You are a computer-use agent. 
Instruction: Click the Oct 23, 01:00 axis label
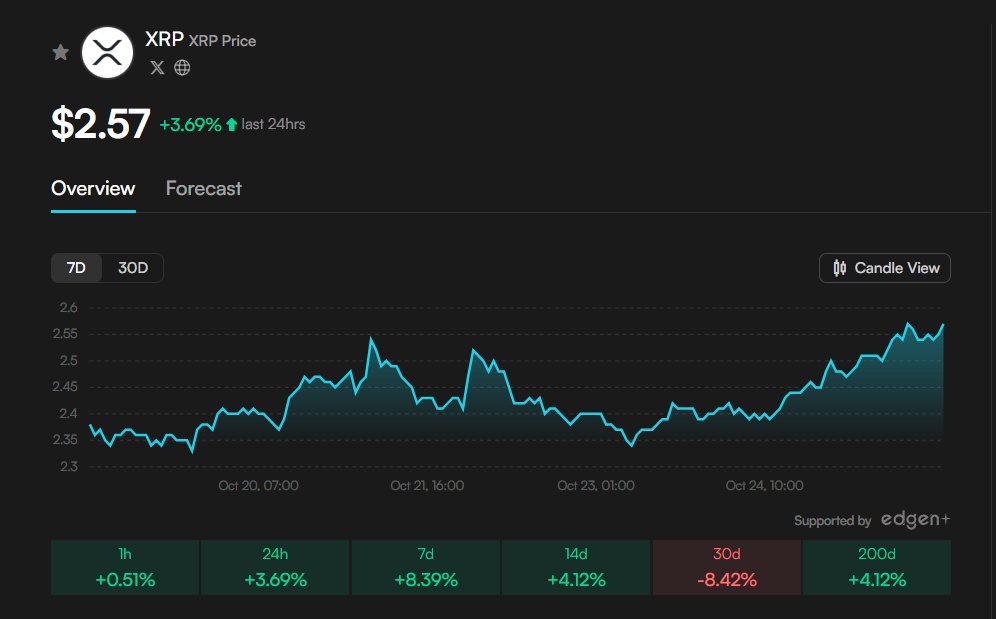[596, 486]
